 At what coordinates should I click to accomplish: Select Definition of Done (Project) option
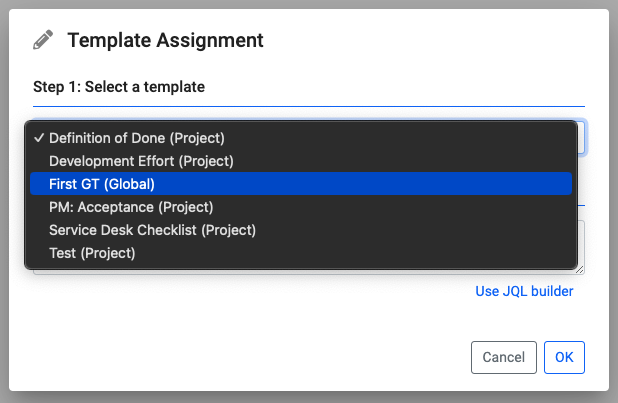tap(136, 138)
